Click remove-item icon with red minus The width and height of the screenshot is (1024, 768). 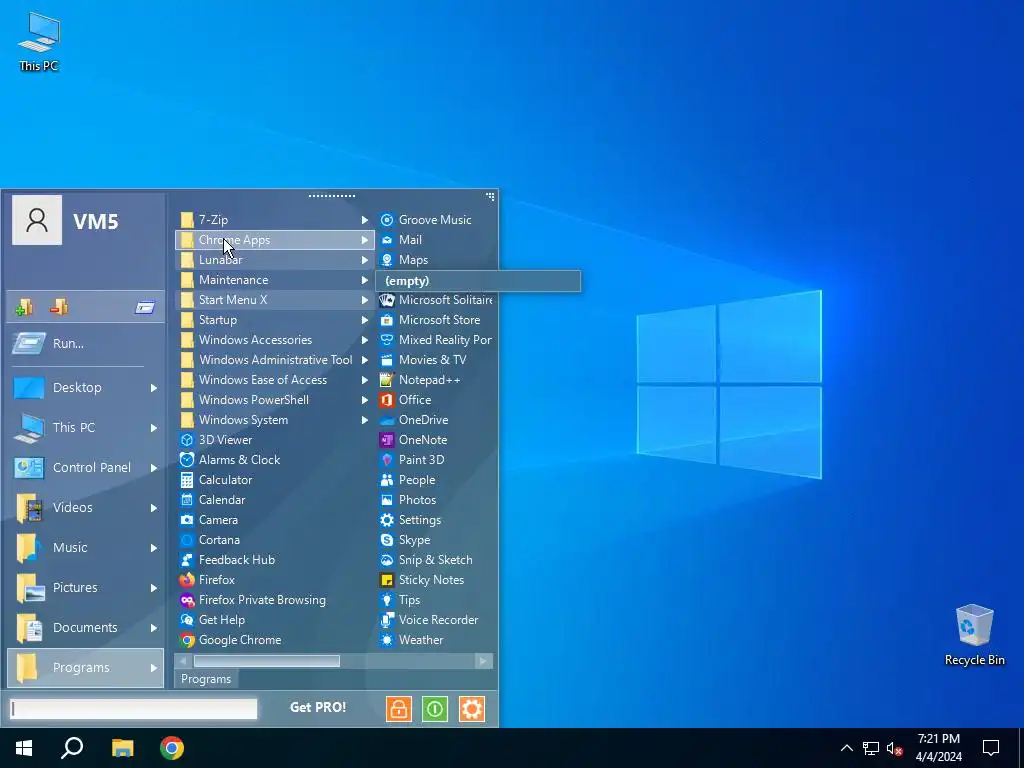[59, 307]
